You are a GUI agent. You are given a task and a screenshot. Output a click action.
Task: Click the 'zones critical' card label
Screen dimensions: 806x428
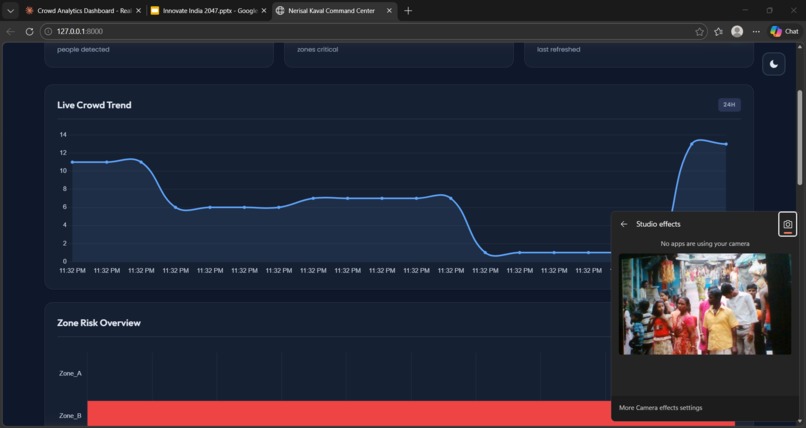[318, 49]
